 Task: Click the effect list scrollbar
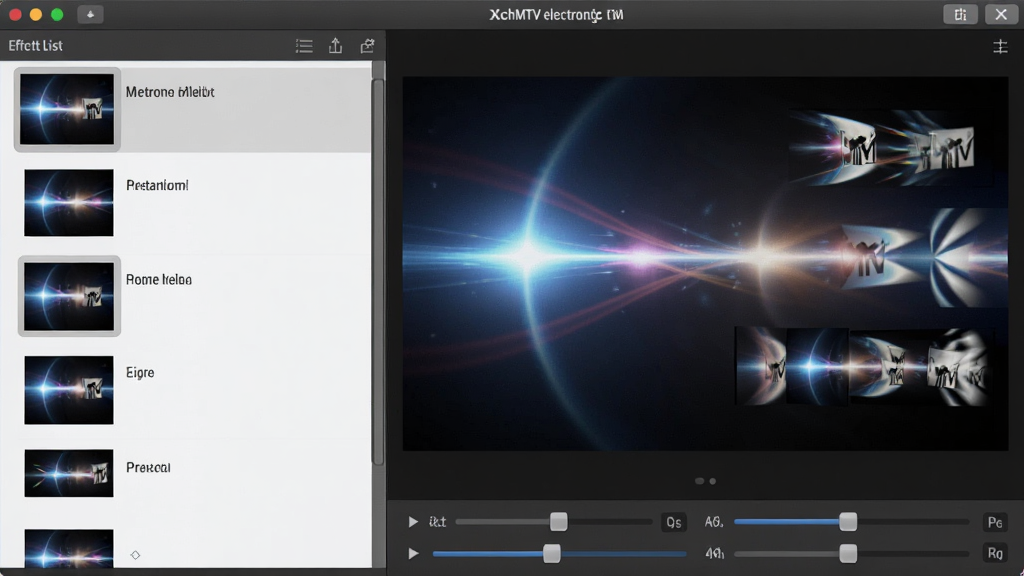(x=378, y=272)
